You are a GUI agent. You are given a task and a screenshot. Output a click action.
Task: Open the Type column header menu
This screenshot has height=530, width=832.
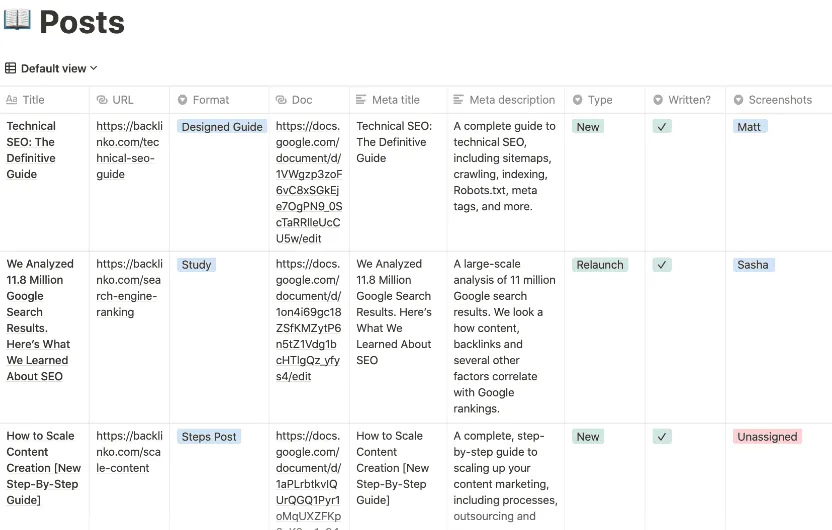(x=604, y=100)
